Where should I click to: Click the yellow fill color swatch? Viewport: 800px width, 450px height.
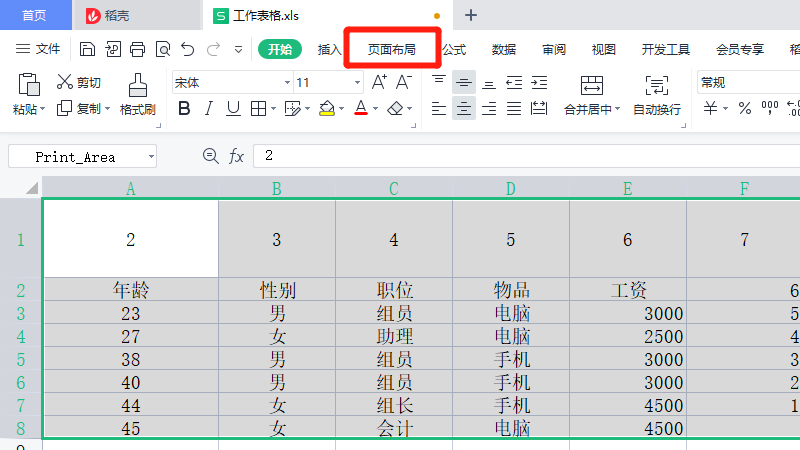click(x=326, y=108)
